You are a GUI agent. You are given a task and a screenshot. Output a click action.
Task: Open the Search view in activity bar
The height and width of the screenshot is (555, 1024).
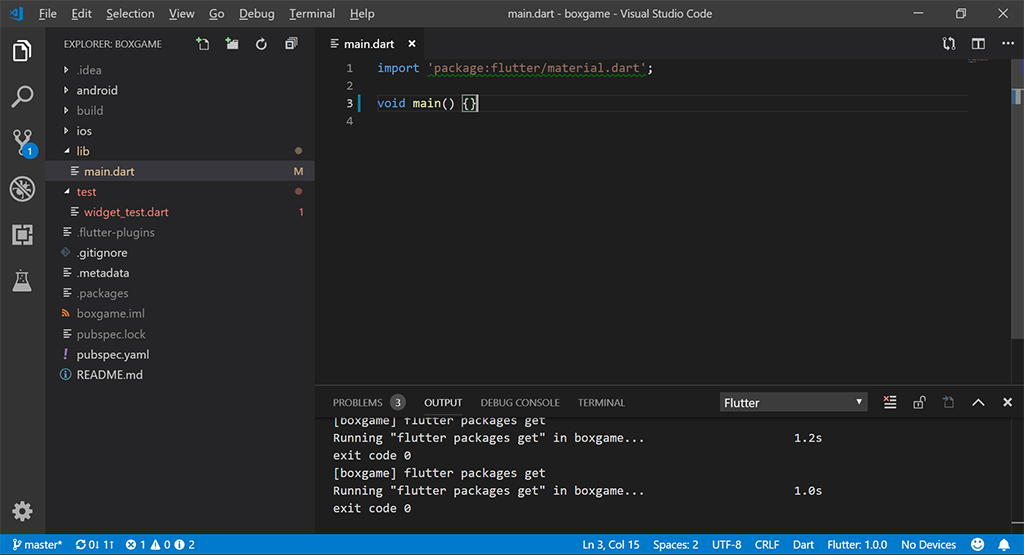[22, 97]
